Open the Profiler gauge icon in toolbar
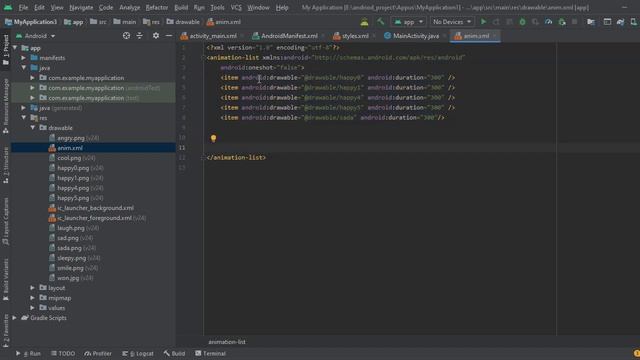Screen dimensions: 640x360 coord(549,22)
